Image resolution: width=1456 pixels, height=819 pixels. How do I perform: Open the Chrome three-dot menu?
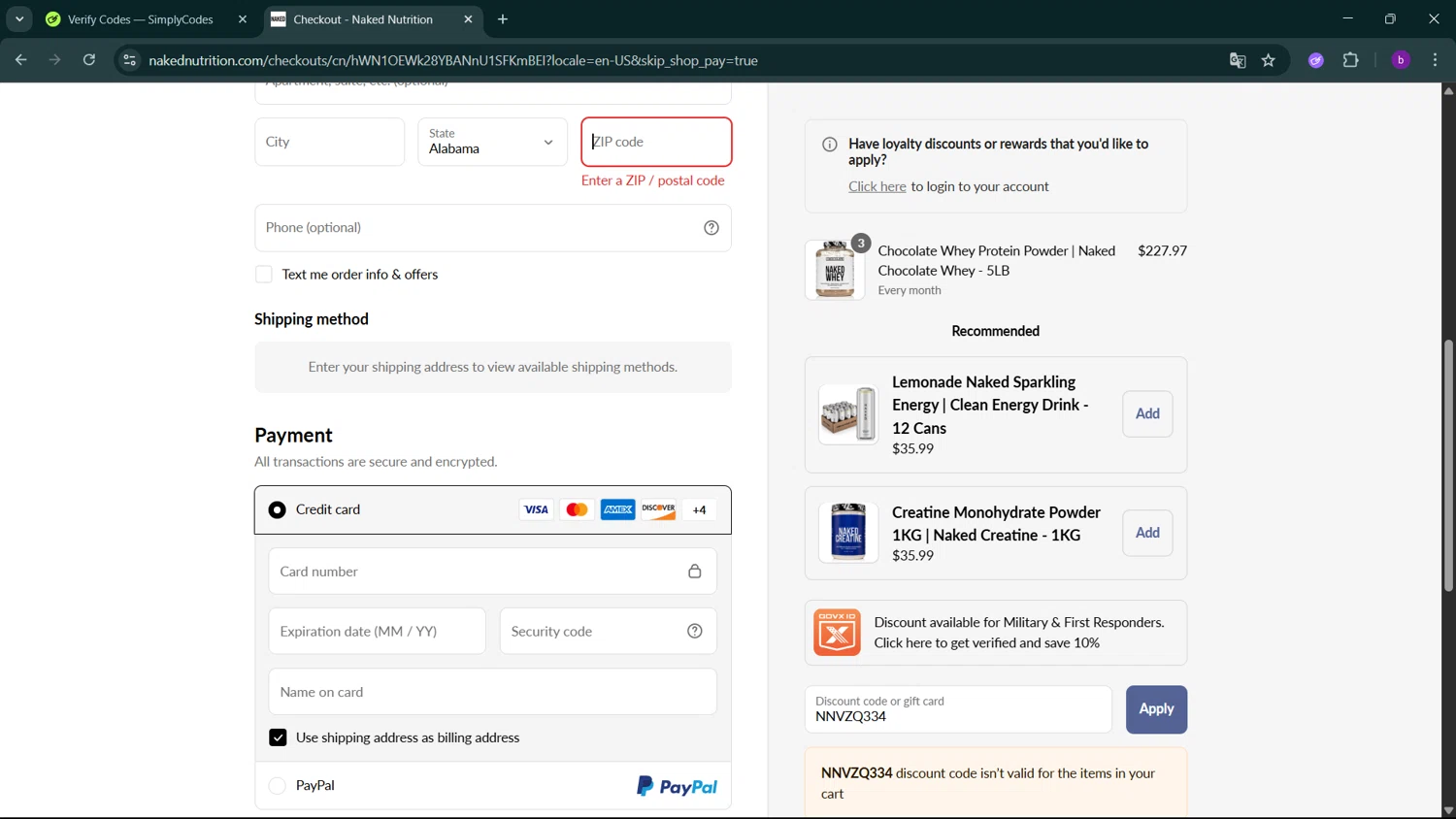point(1435,60)
